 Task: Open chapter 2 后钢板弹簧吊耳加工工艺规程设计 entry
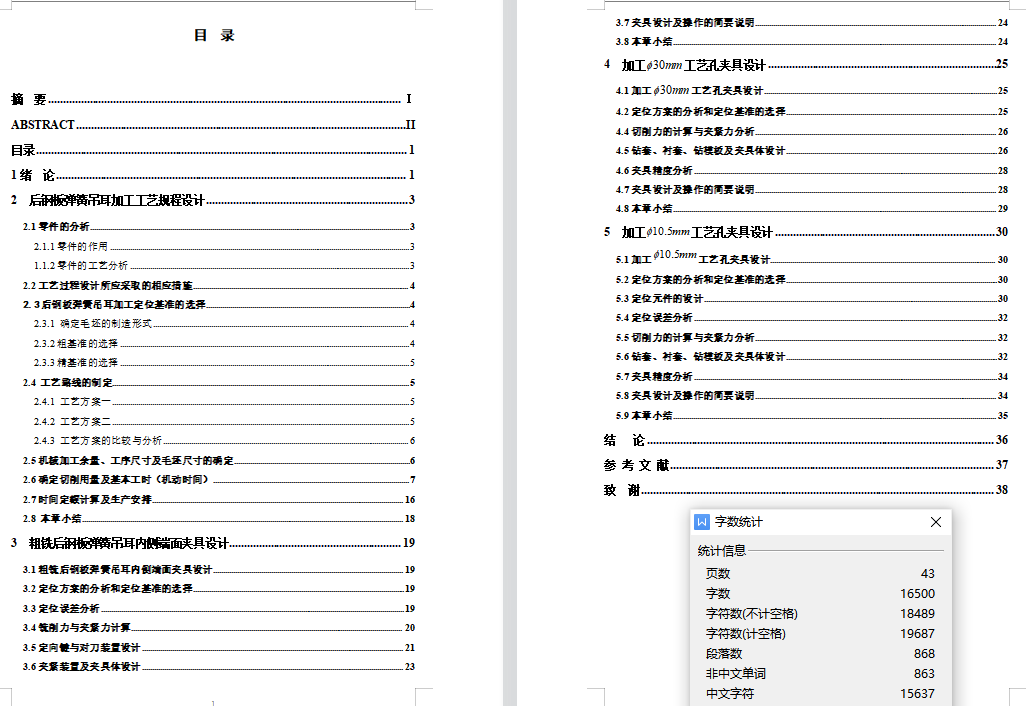pyautogui.click(x=213, y=200)
